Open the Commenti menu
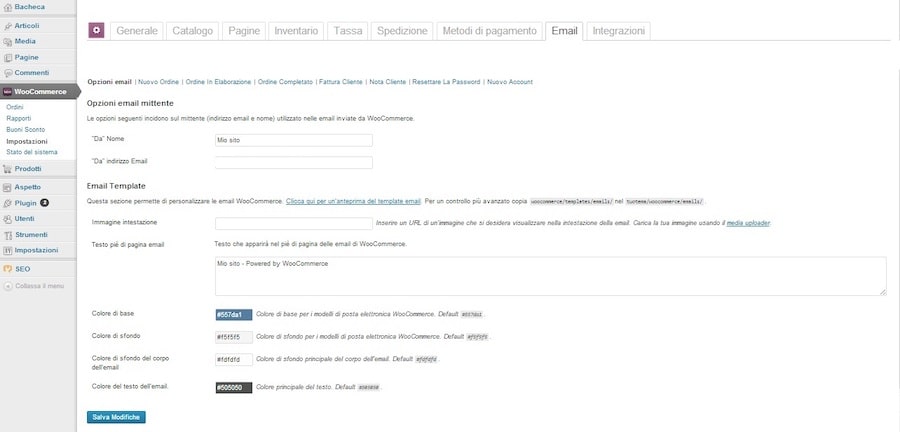The height and width of the screenshot is (432, 900). tap(32, 73)
